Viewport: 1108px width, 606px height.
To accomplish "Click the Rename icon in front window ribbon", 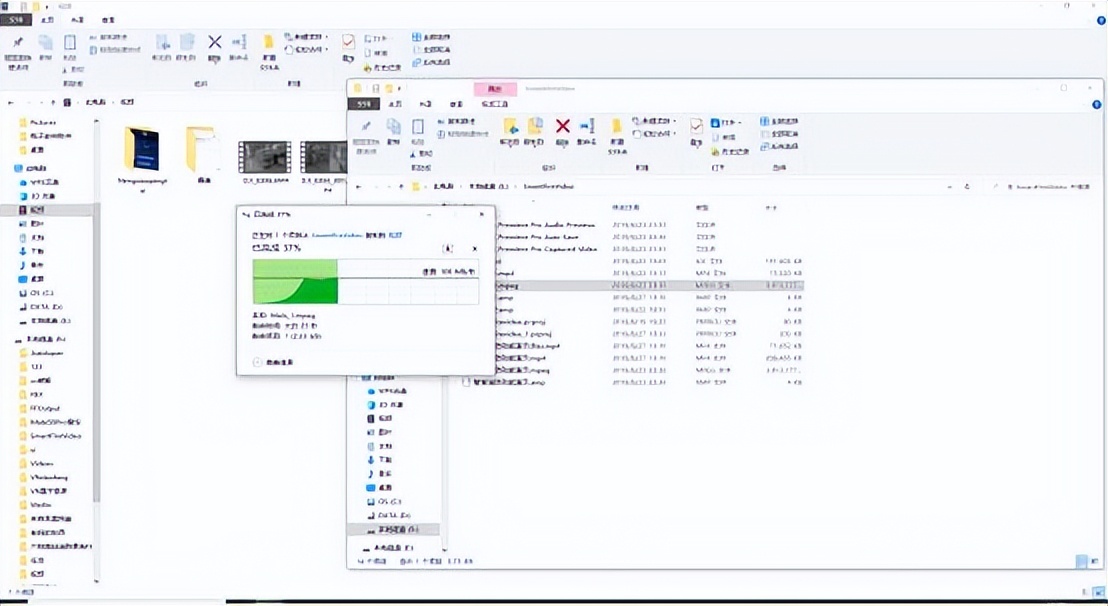I will (x=587, y=127).
